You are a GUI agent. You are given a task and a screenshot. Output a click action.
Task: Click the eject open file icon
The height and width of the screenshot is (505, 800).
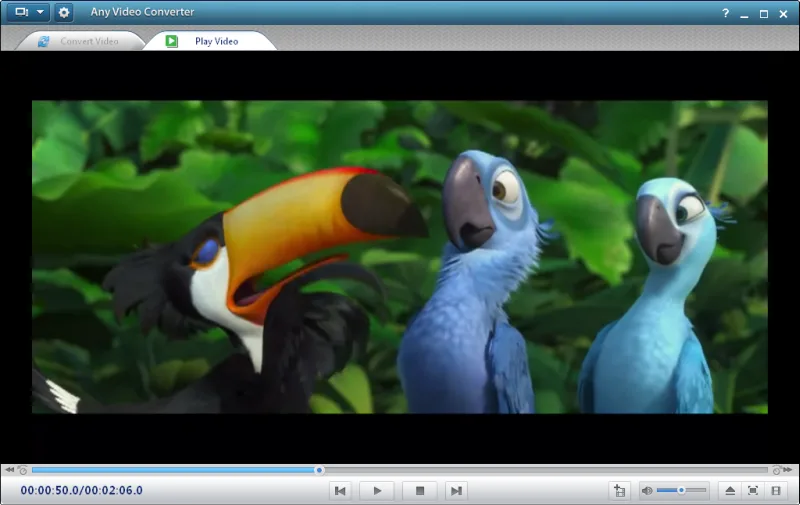[730, 491]
